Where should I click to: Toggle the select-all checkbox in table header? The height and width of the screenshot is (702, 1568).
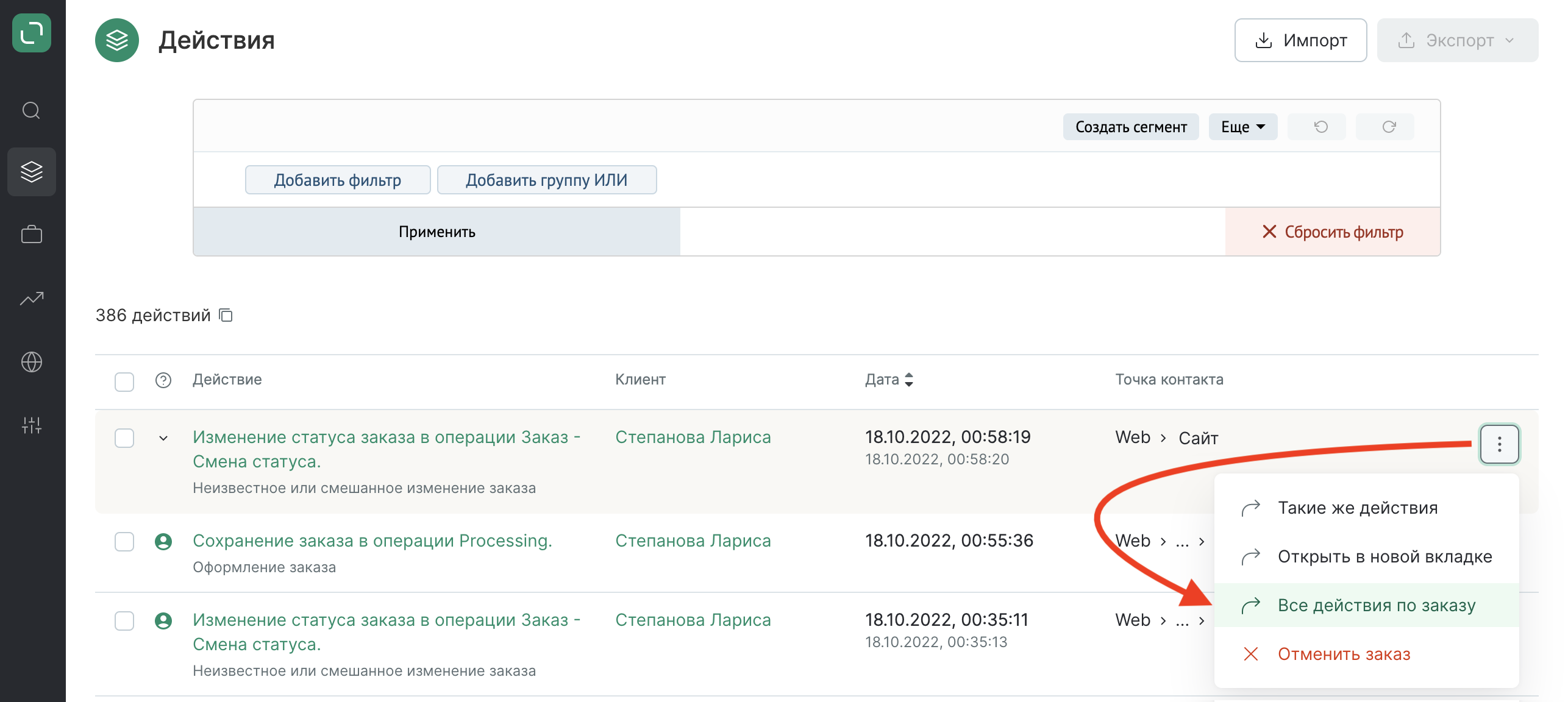point(124,382)
